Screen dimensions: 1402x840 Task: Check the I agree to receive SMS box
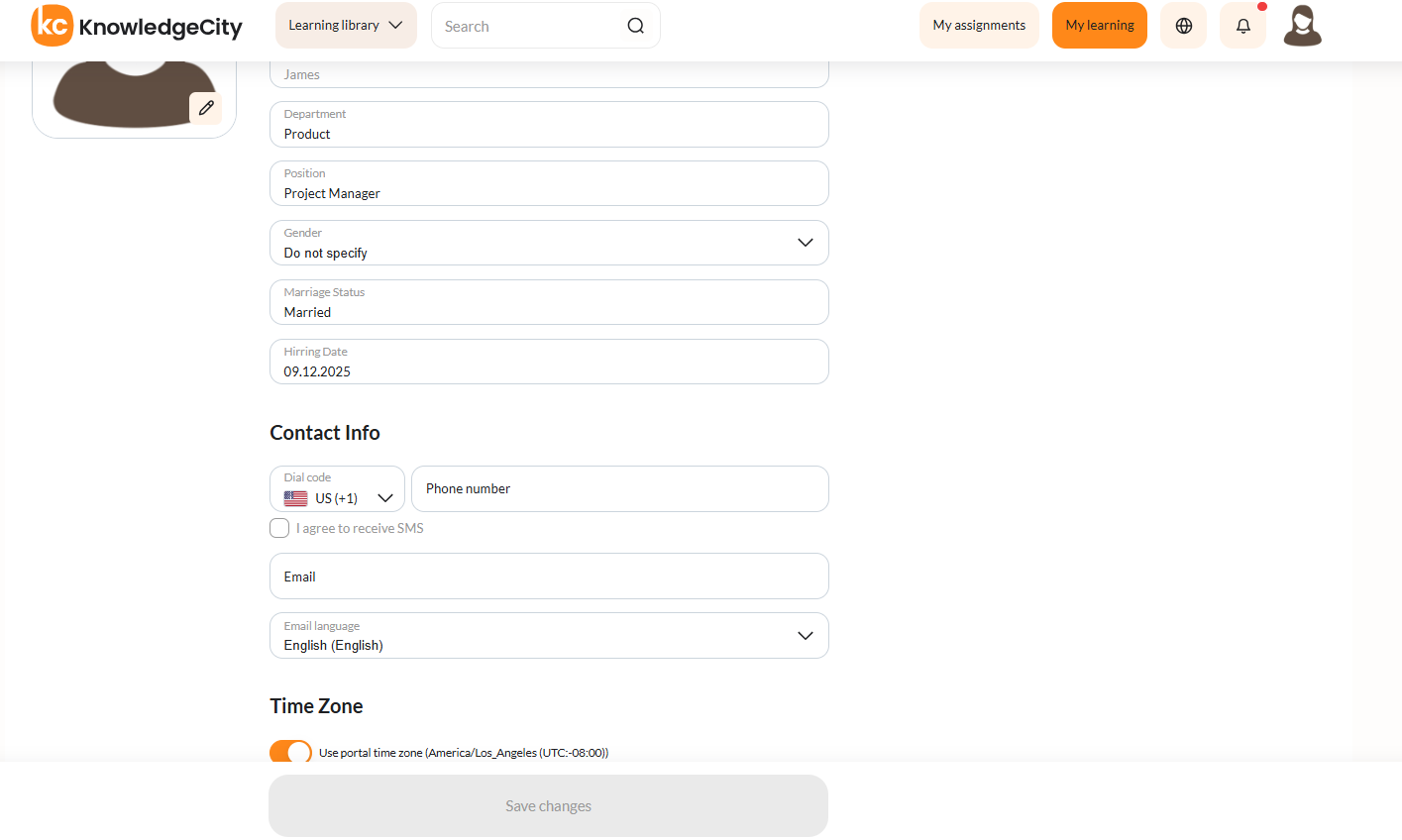click(x=279, y=528)
